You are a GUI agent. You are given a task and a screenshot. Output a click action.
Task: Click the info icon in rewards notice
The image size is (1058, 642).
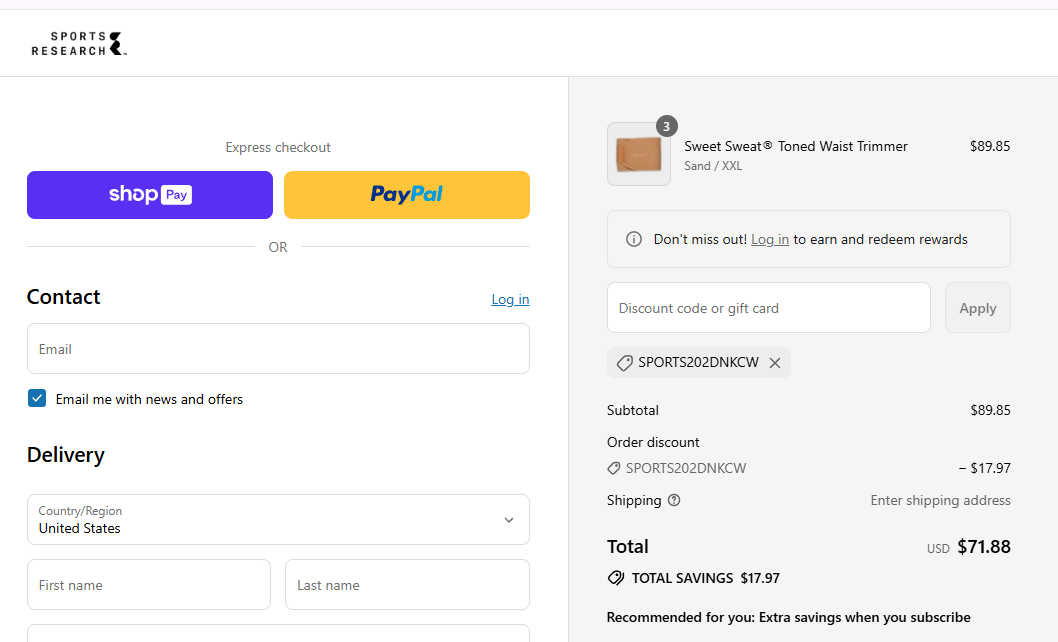tap(634, 239)
